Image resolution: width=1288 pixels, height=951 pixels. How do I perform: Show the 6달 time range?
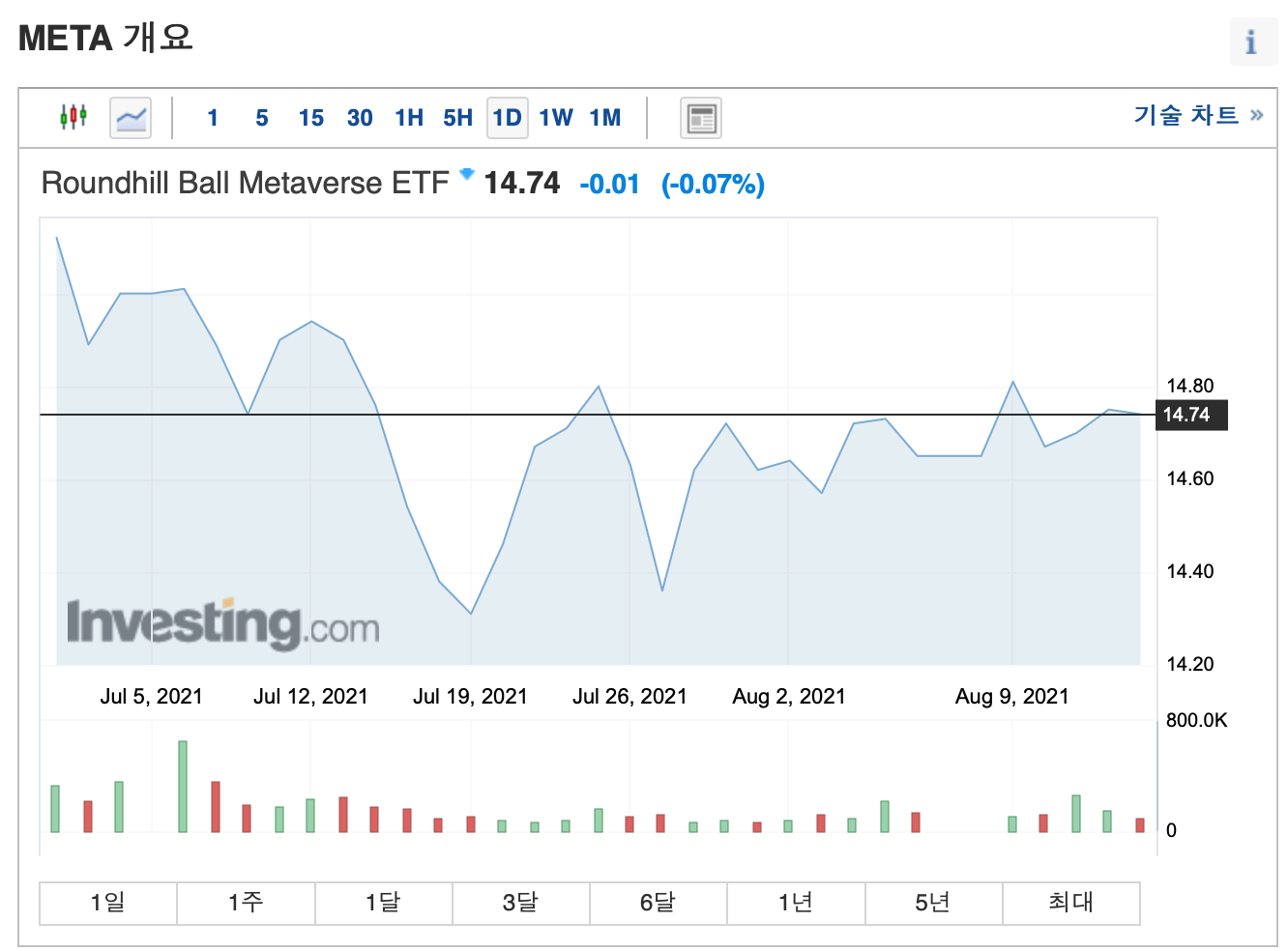pos(658,903)
